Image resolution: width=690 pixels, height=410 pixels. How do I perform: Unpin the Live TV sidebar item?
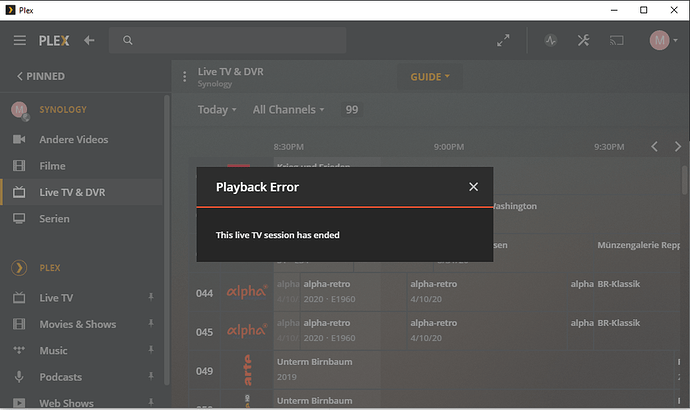pyautogui.click(x=151, y=297)
